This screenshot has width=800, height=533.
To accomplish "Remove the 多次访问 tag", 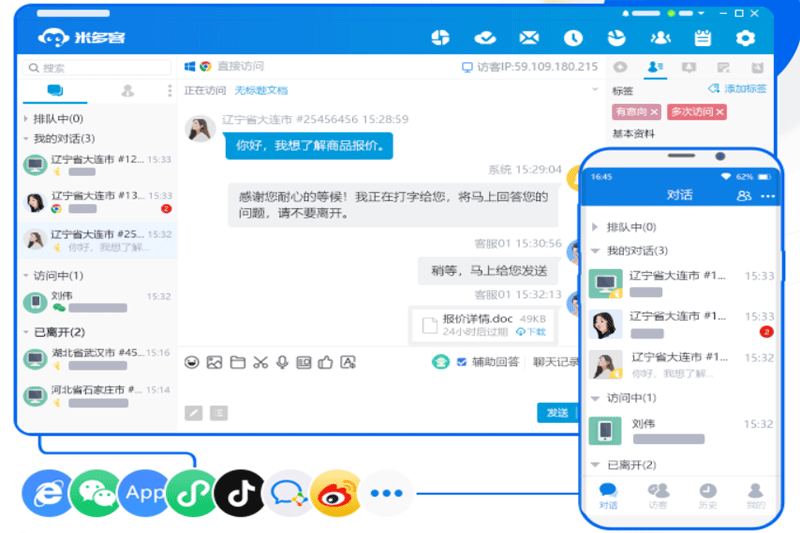I will click(x=720, y=112).
